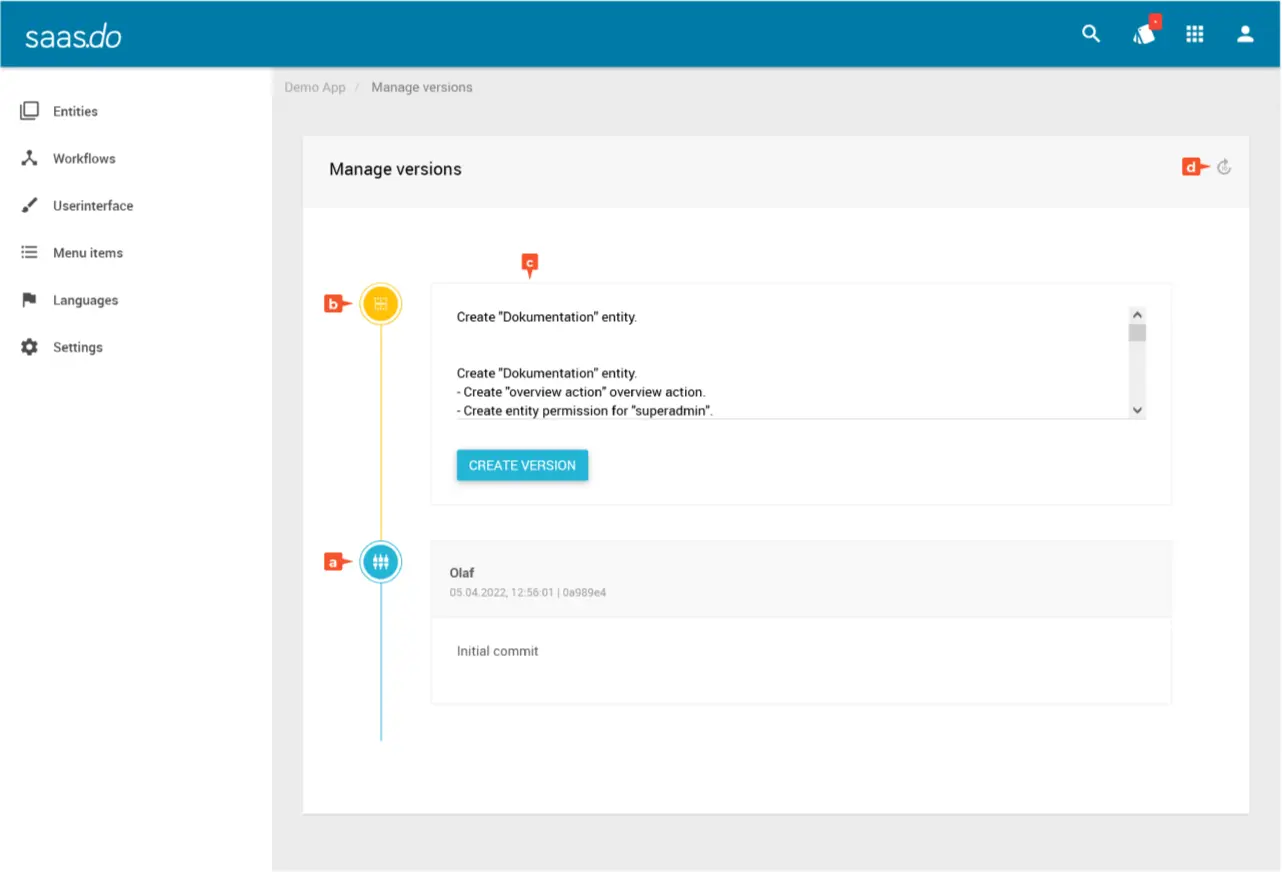Open the notifications icon with red badge

point(1144,34)
